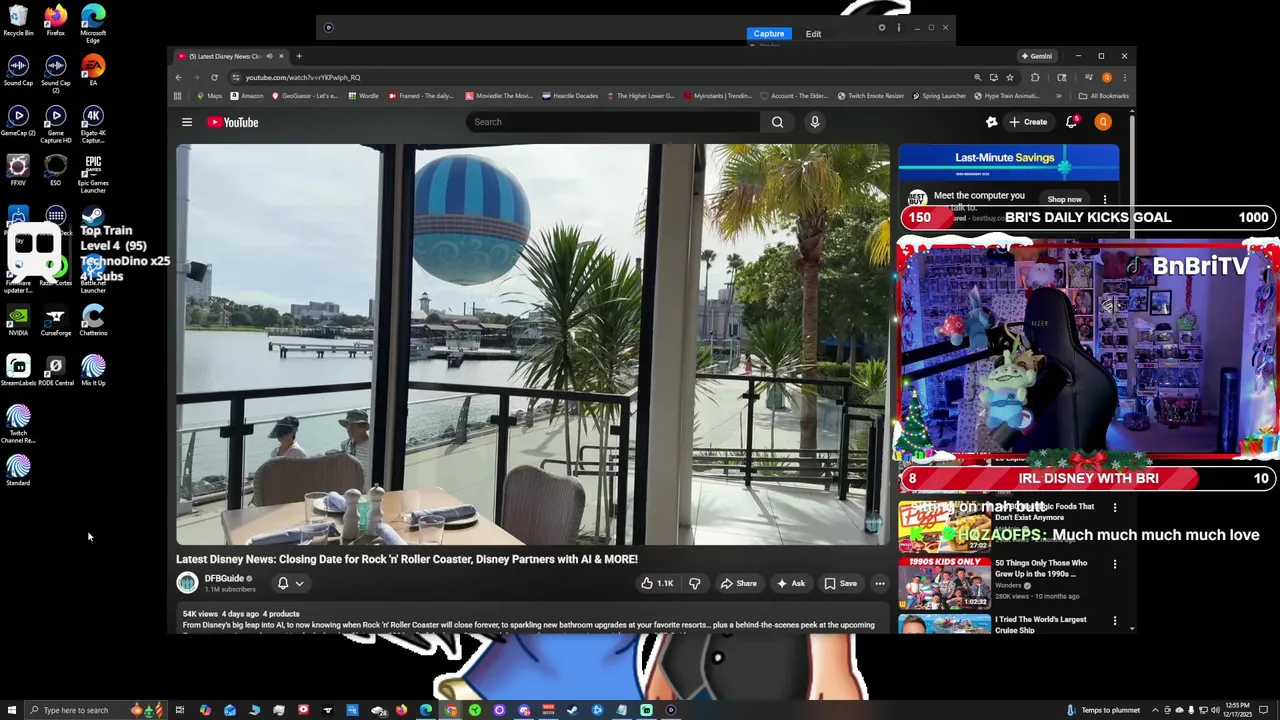
Task: Switch to the Edit tab in top window
Action: point(813,34)
